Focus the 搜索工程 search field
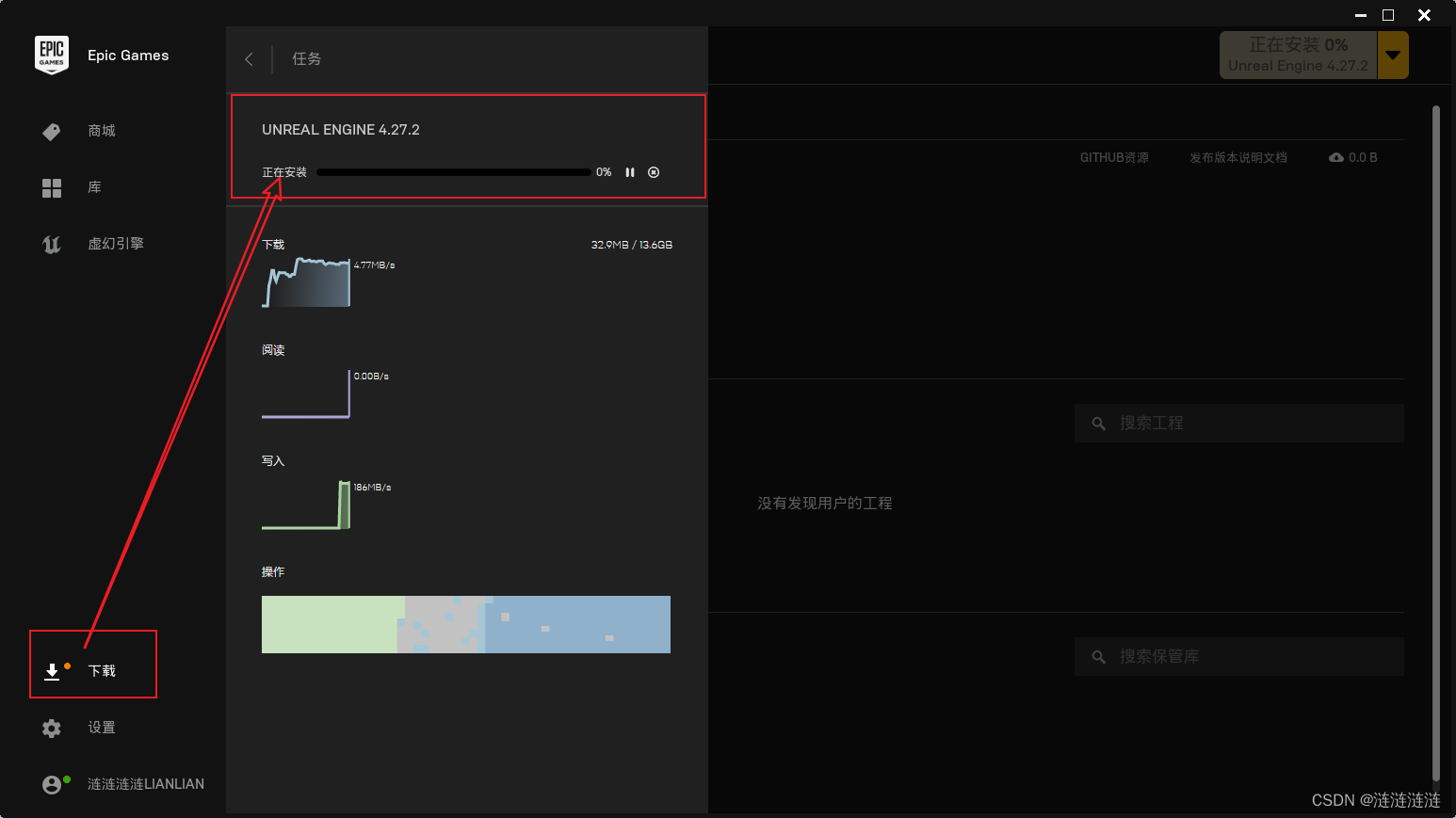The height and width of the screenshot is (818, 1456). (x=1239, y=424)
